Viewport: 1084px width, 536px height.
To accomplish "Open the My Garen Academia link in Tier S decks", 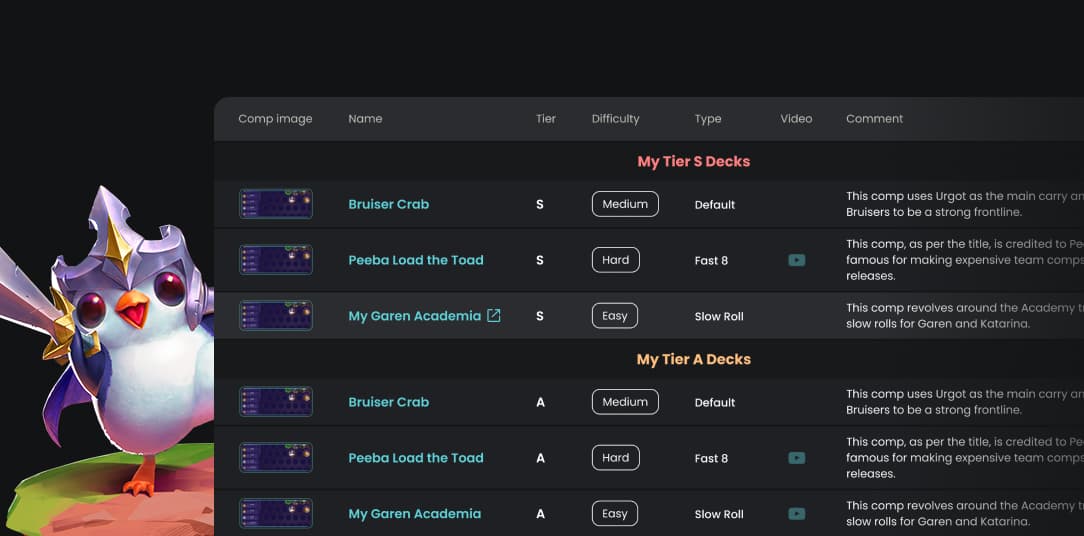I will pyautogui.click(x=414, y=316).
